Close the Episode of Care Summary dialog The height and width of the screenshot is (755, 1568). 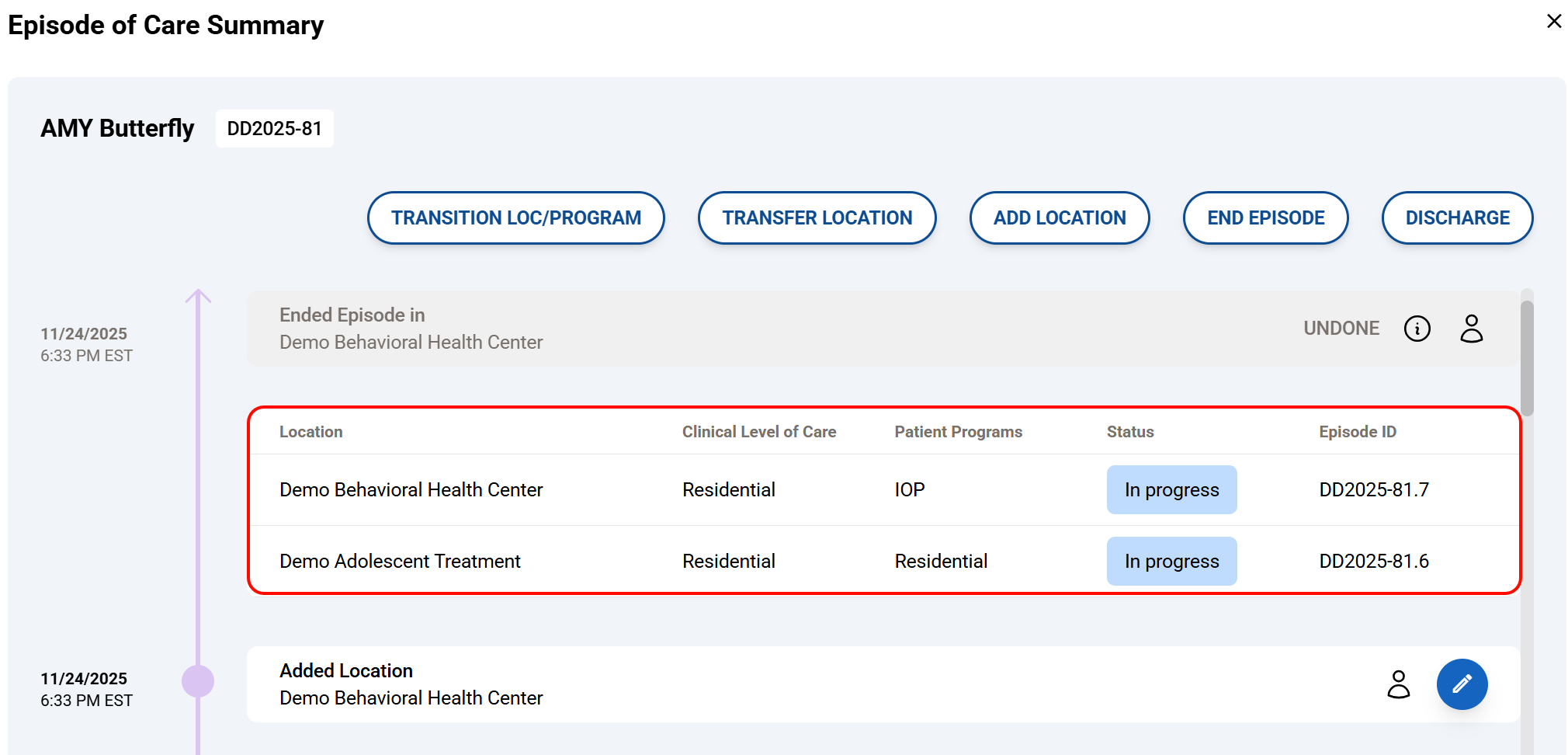point(1553,21)
